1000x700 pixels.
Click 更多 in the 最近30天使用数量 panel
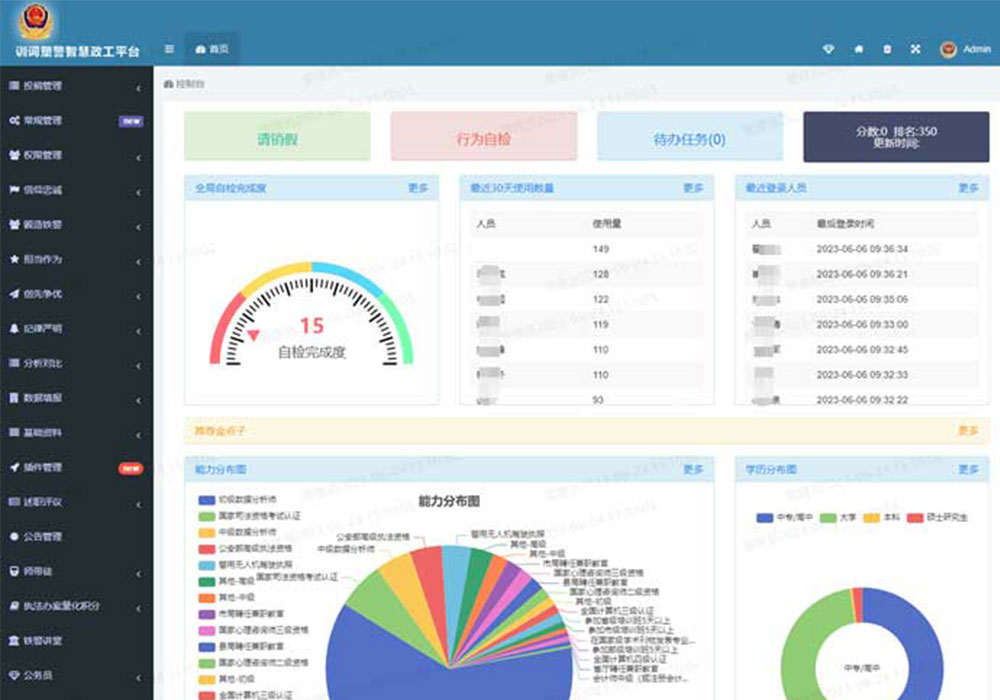click(693, 188)
